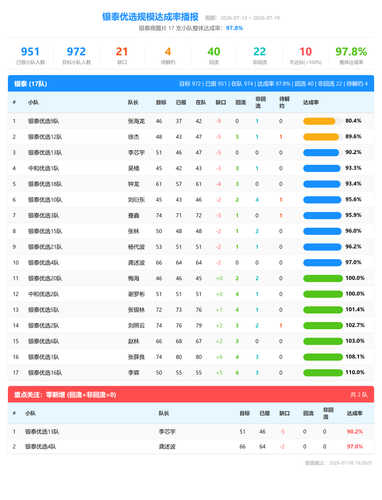Select 银泰优选16队 in row 17
The image size is (382, 500).
click(x=45, y=373)
